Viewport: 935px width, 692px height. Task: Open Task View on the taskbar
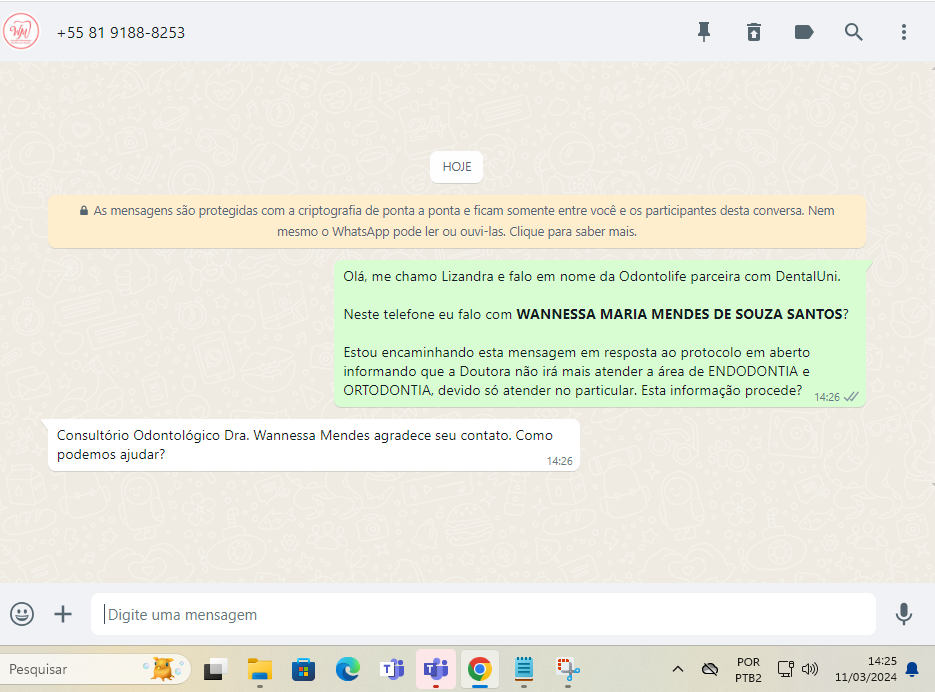pyautogui.click(x=215, y=669)
